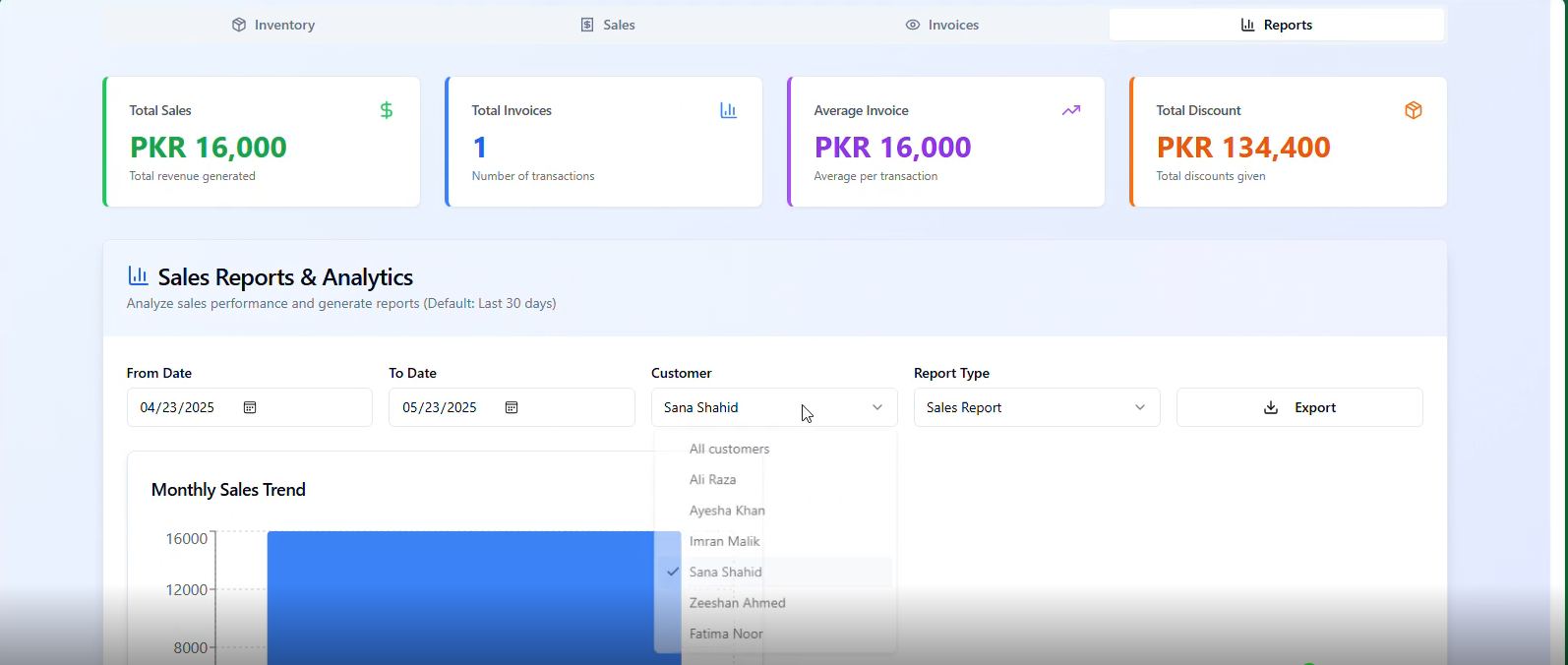This screenshot has height=665, width=1568.
Task: Click the Total Sales PKR 16,000 value
Action: click(209, 148)
